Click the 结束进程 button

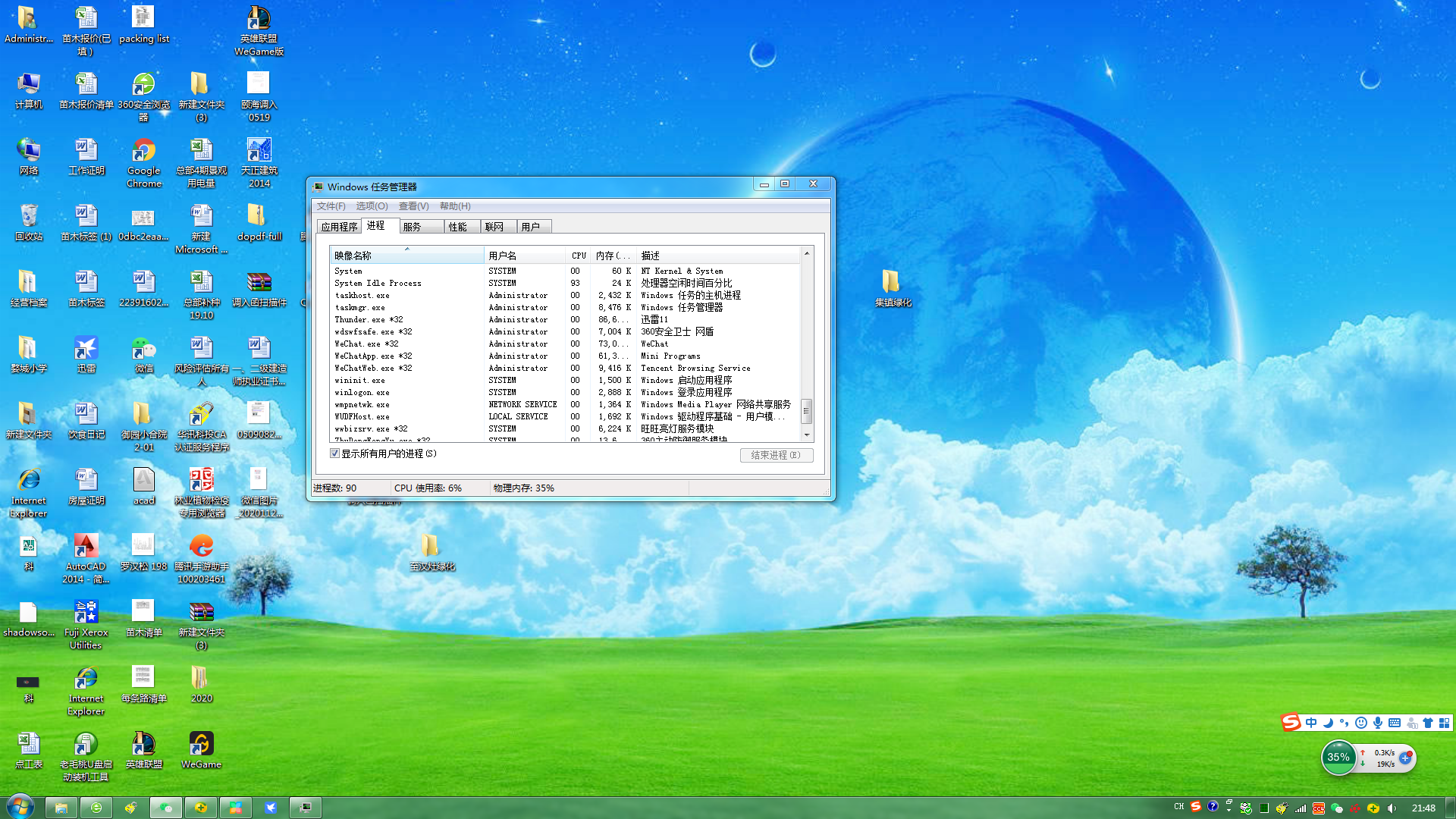point(776,455)
